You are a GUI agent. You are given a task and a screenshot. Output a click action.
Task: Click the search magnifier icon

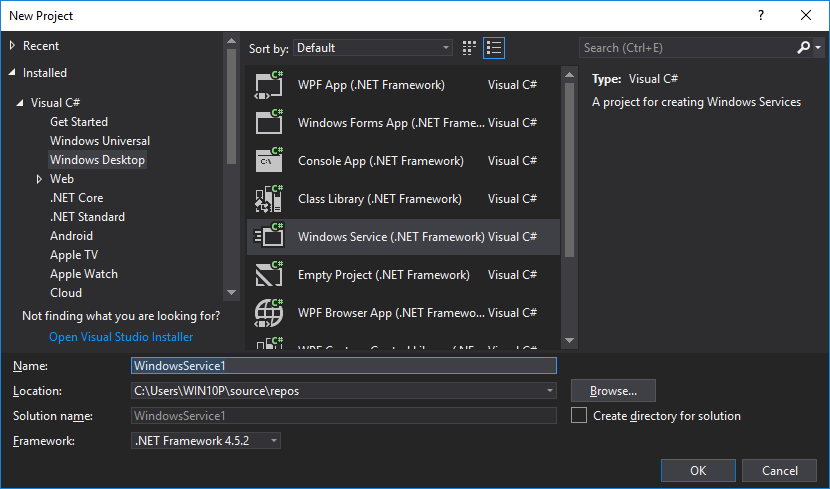click(x=803, y=48)
